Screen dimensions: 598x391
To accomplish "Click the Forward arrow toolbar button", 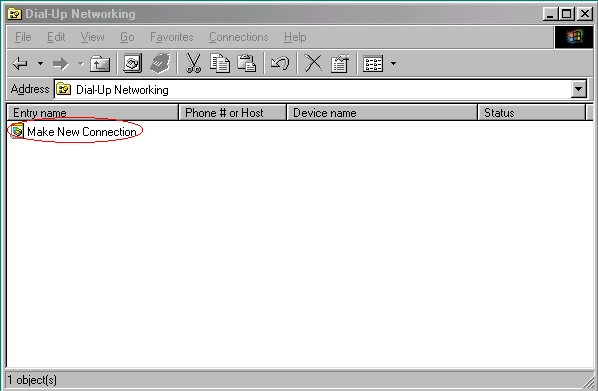I will coord(60,64).
